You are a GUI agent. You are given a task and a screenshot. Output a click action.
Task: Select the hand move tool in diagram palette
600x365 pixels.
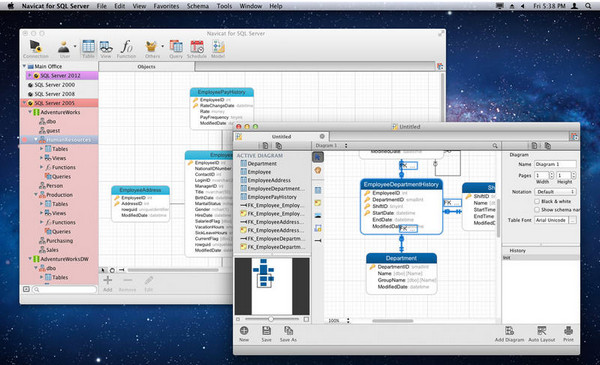[318, 170]
